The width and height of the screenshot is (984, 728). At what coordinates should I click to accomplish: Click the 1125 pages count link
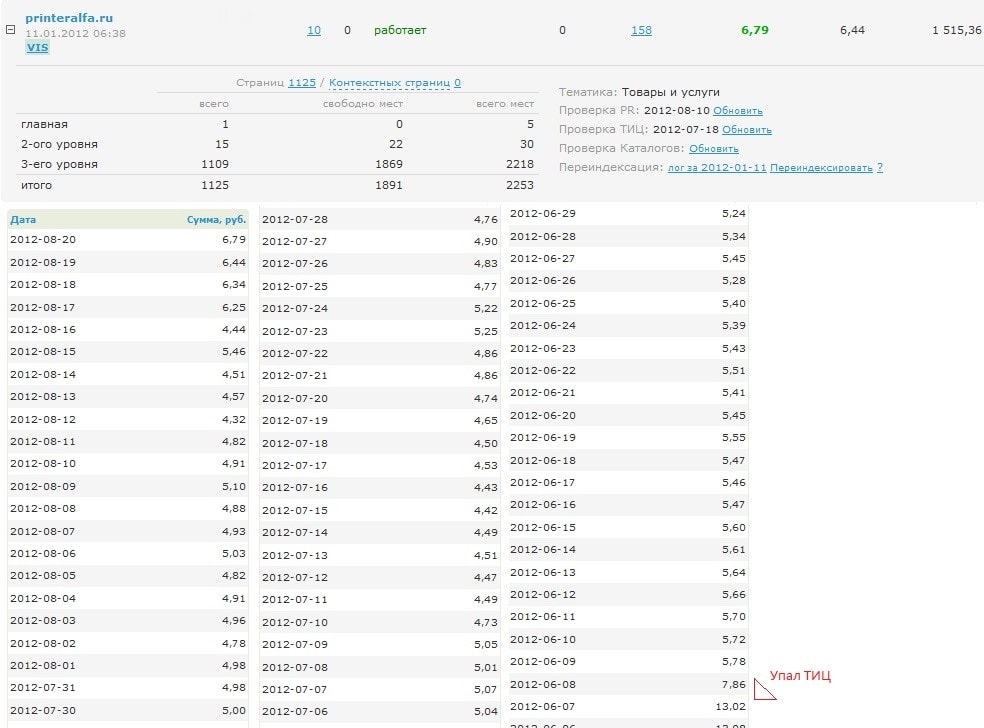point(302,83)
